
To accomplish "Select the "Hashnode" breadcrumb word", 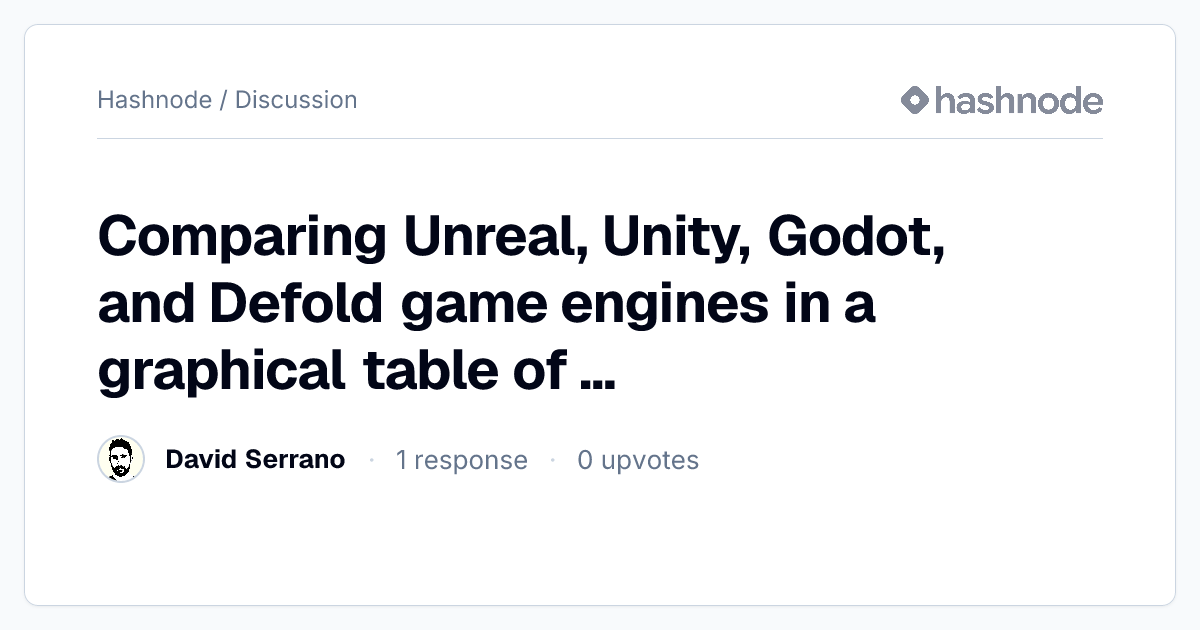I will 155,100.
